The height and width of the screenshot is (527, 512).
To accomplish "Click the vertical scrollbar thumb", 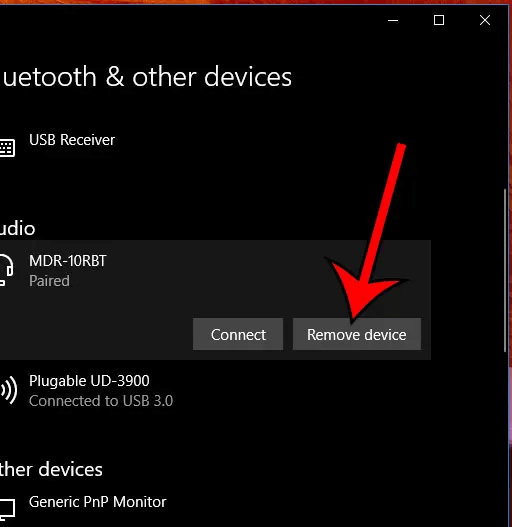I will tap(505, 271).
